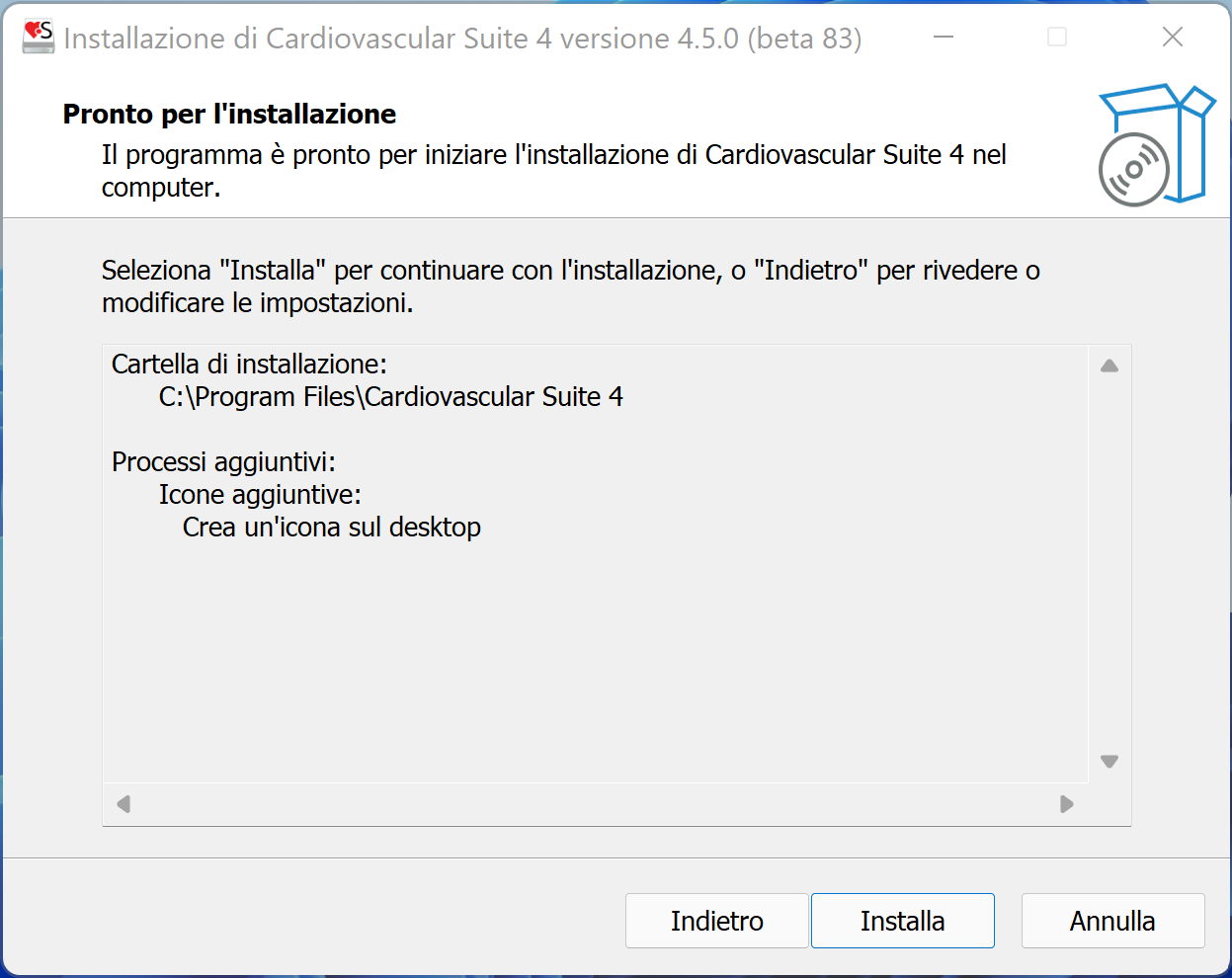Click "Crea un'icona sul desktop" summary entry
This screenshot has width=1232, height=978.
[332, 528]
